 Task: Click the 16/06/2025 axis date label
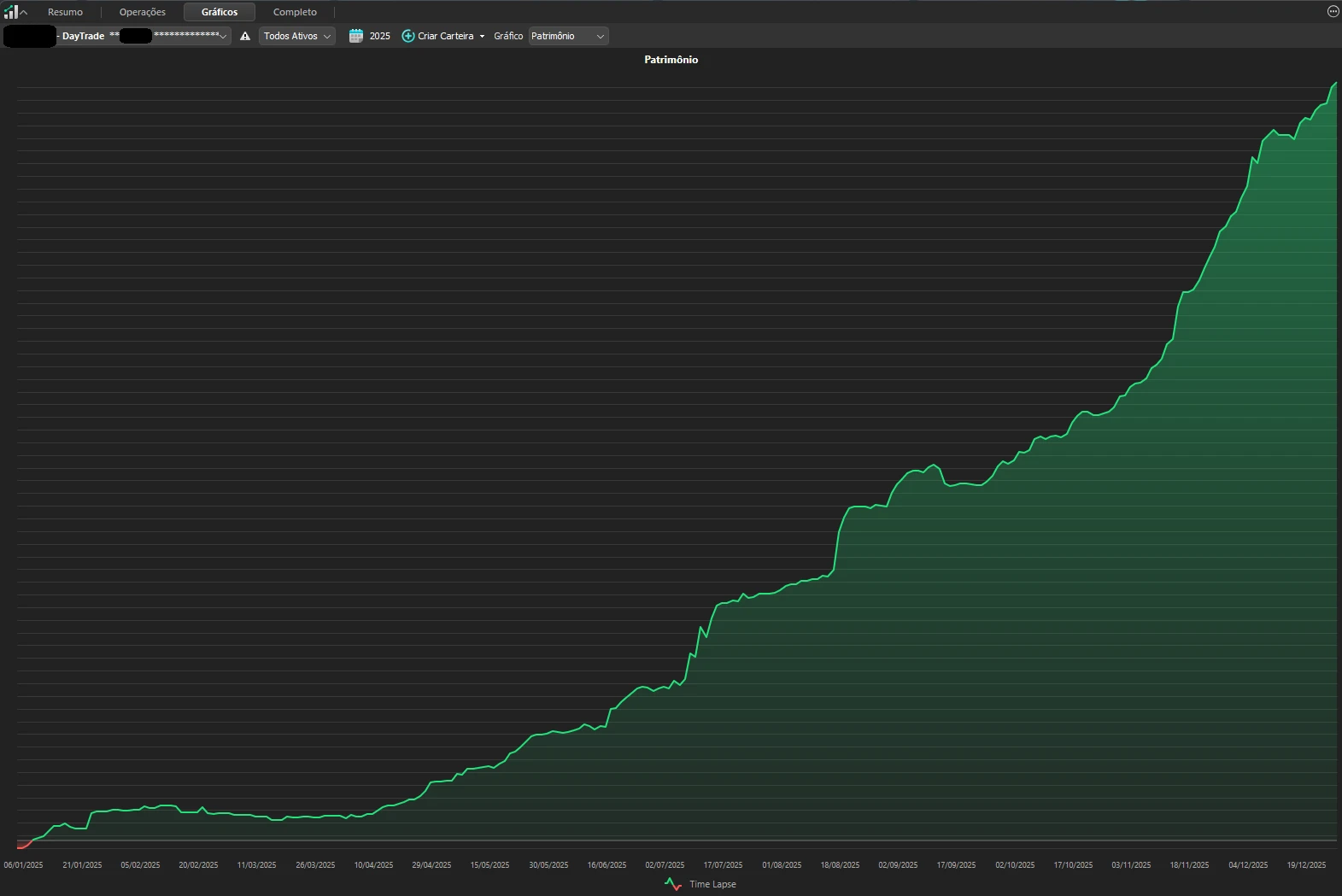coord(607,864)
